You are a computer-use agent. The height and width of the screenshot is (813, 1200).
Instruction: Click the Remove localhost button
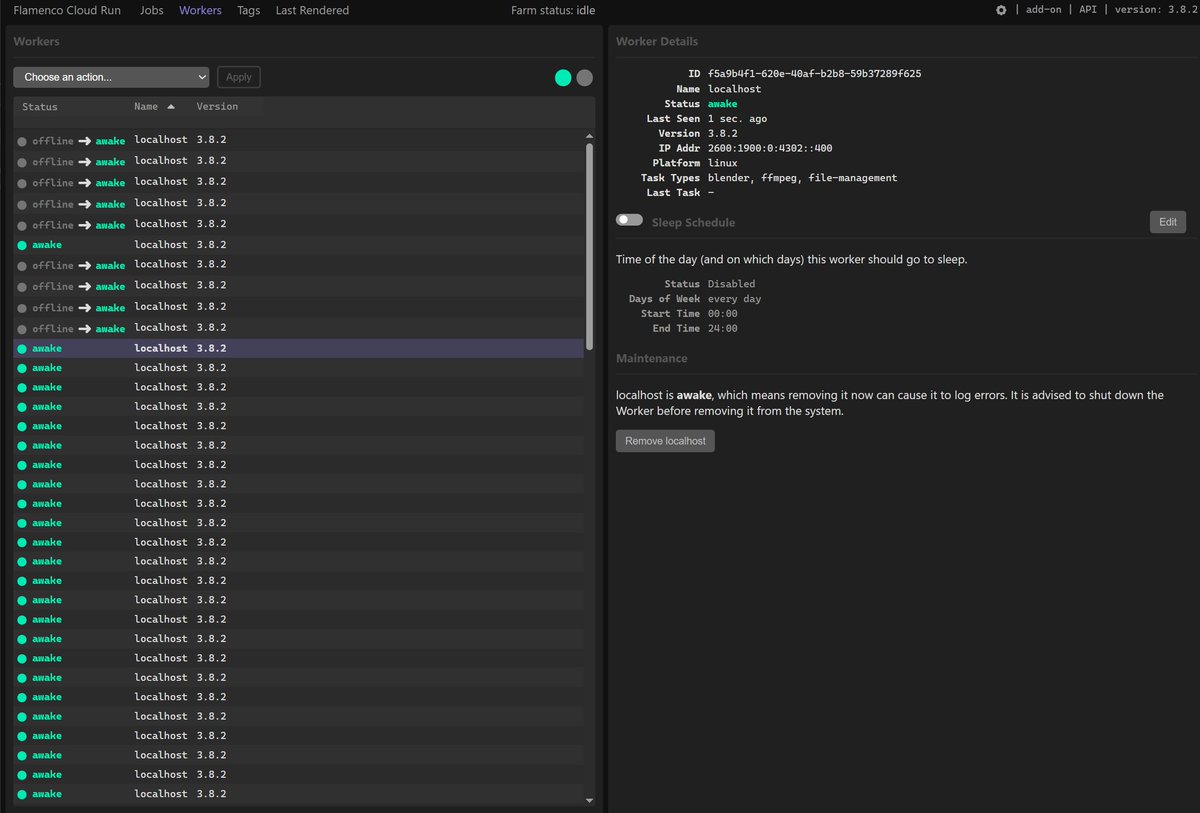tap(665, 441)
